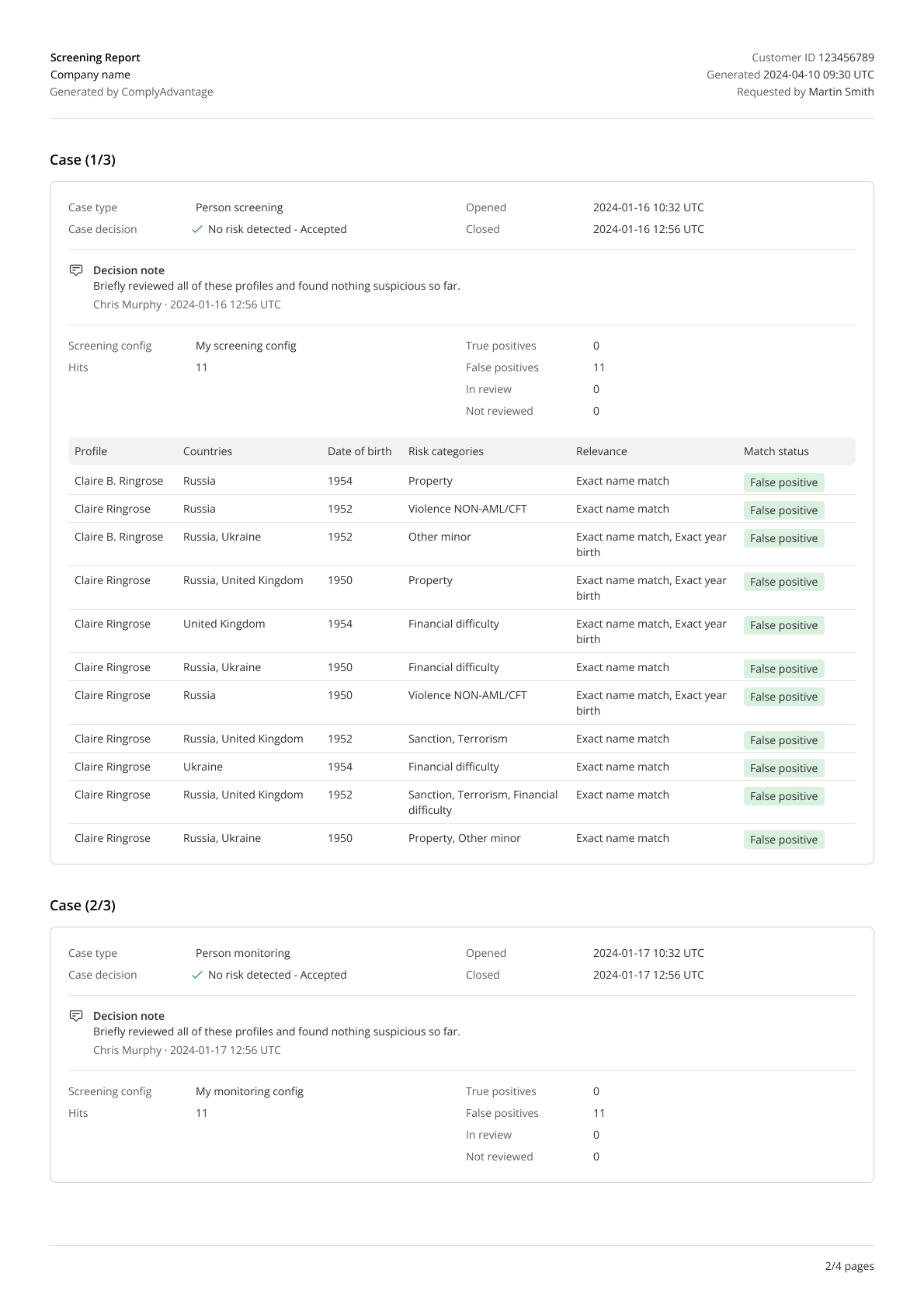Select the Sanction, Terrorism, Financial difficulty risk cell
Screen dimensions: 924x1308
[483, 802]
